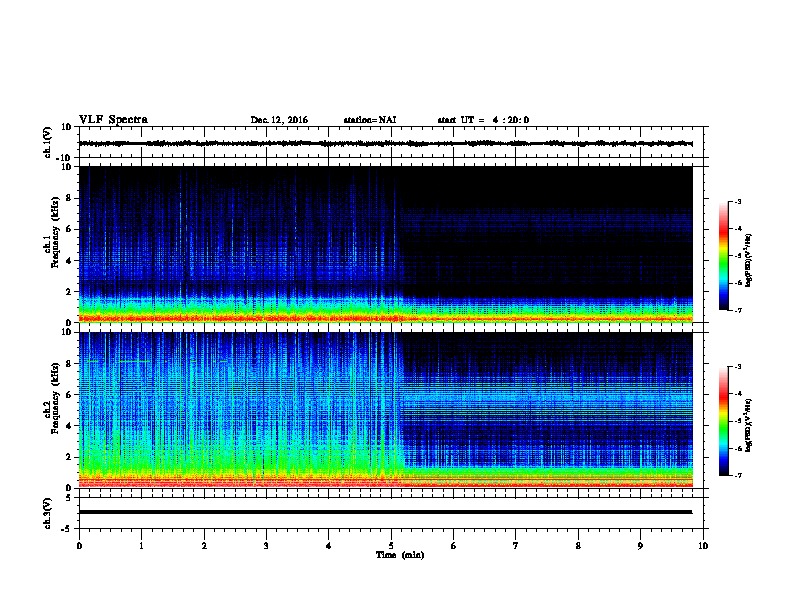Click the ch.2 "Frequency (kHz)" axis label

click(x=55, y=398)
